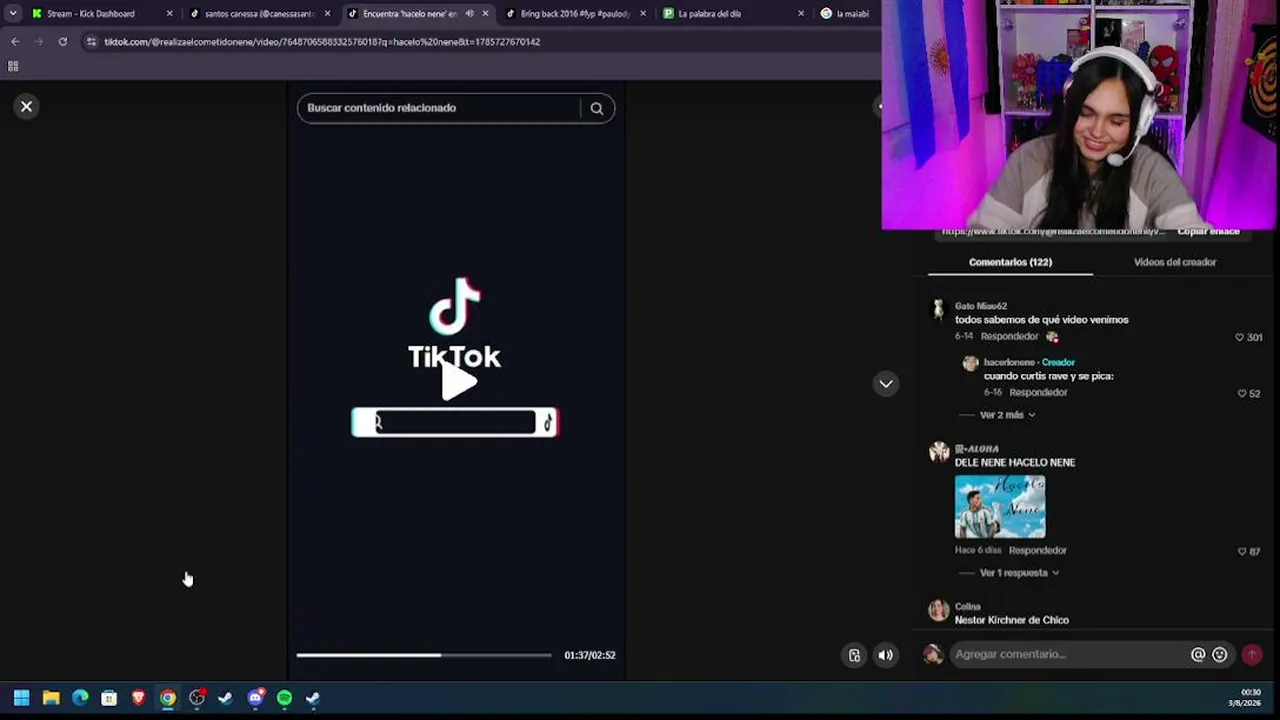The image size is (1280, 720).
Task: Close the Bring back 2016 tab
Action: (643, 14)
